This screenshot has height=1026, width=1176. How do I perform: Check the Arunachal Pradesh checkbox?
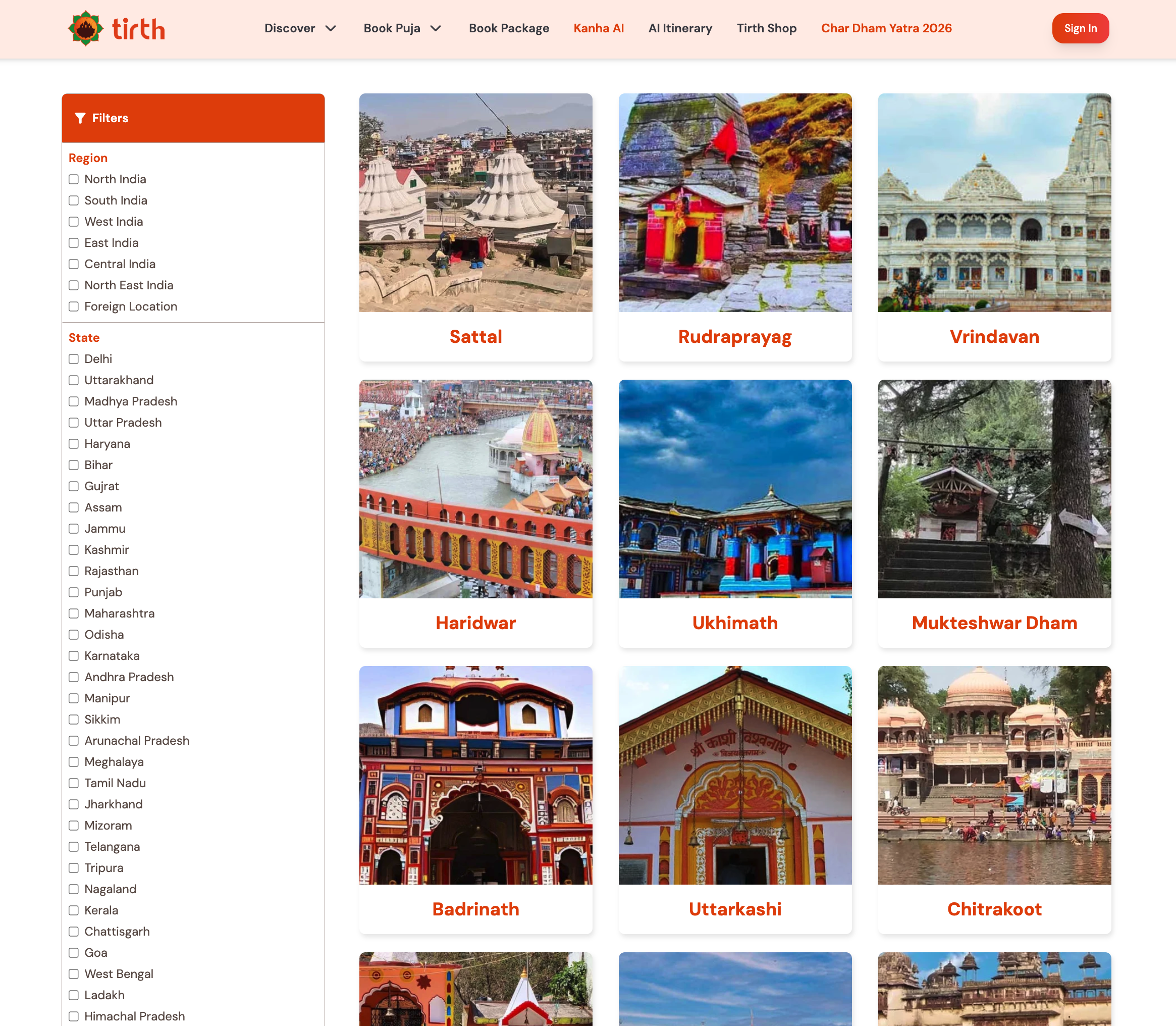coord(74,740)
